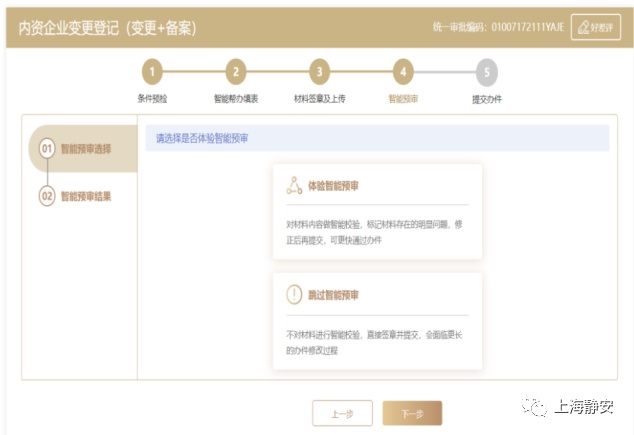This screenshot has width=634, height=435.
Task: Click the network nodes icon beside 体验智能预审
Action: [x=294, y=186]
